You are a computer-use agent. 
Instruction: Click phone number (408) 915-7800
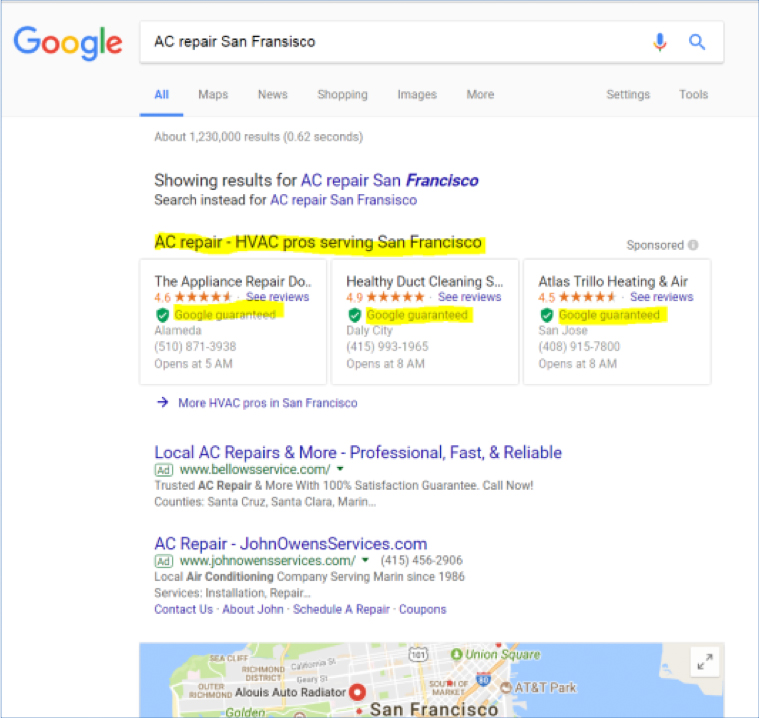coord(579,347)
